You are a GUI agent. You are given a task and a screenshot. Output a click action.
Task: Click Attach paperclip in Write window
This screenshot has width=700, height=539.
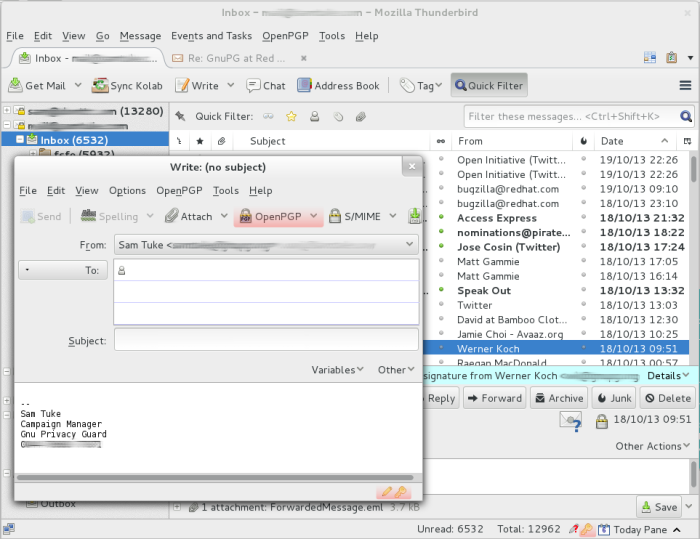coord(172,216)
